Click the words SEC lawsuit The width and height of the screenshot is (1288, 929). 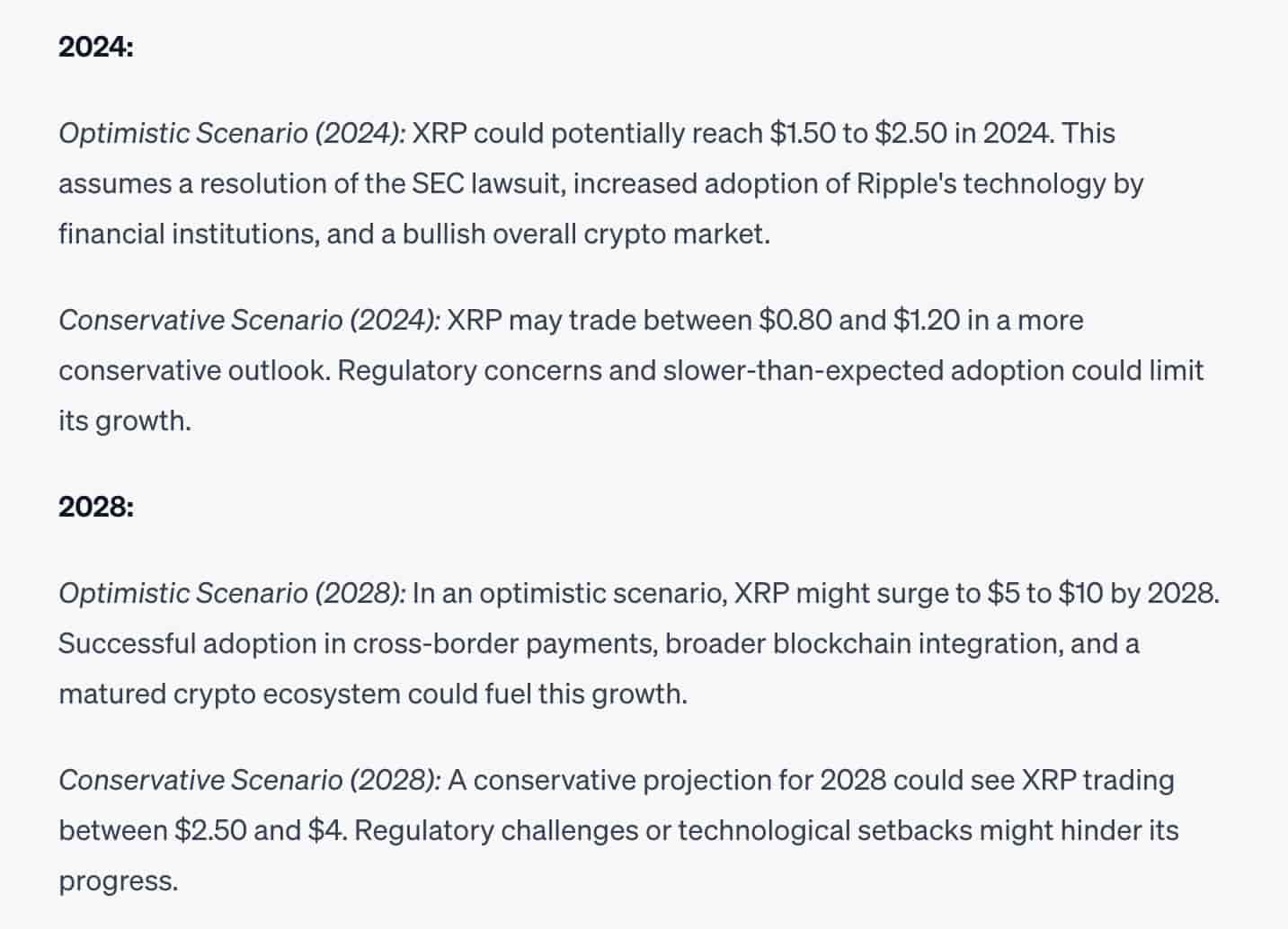pos(488,184)
